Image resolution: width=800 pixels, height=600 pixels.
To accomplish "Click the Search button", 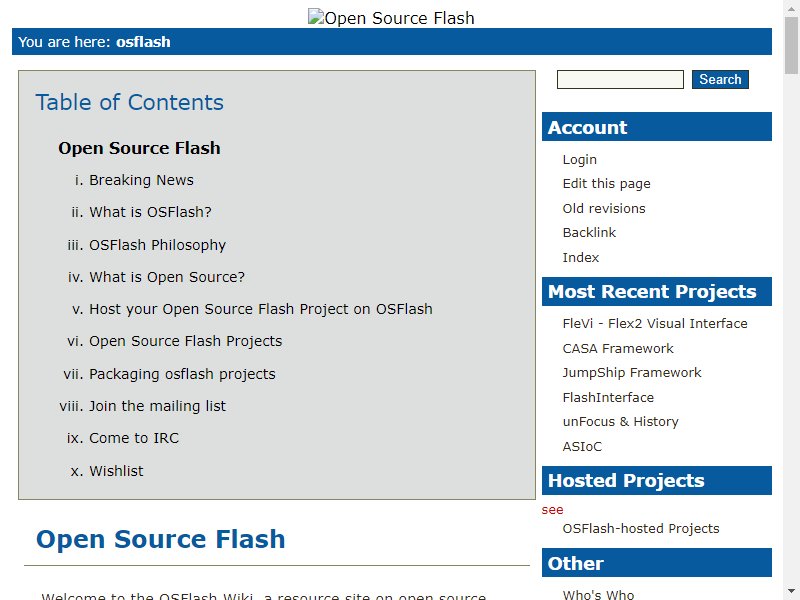I will 720,79.
